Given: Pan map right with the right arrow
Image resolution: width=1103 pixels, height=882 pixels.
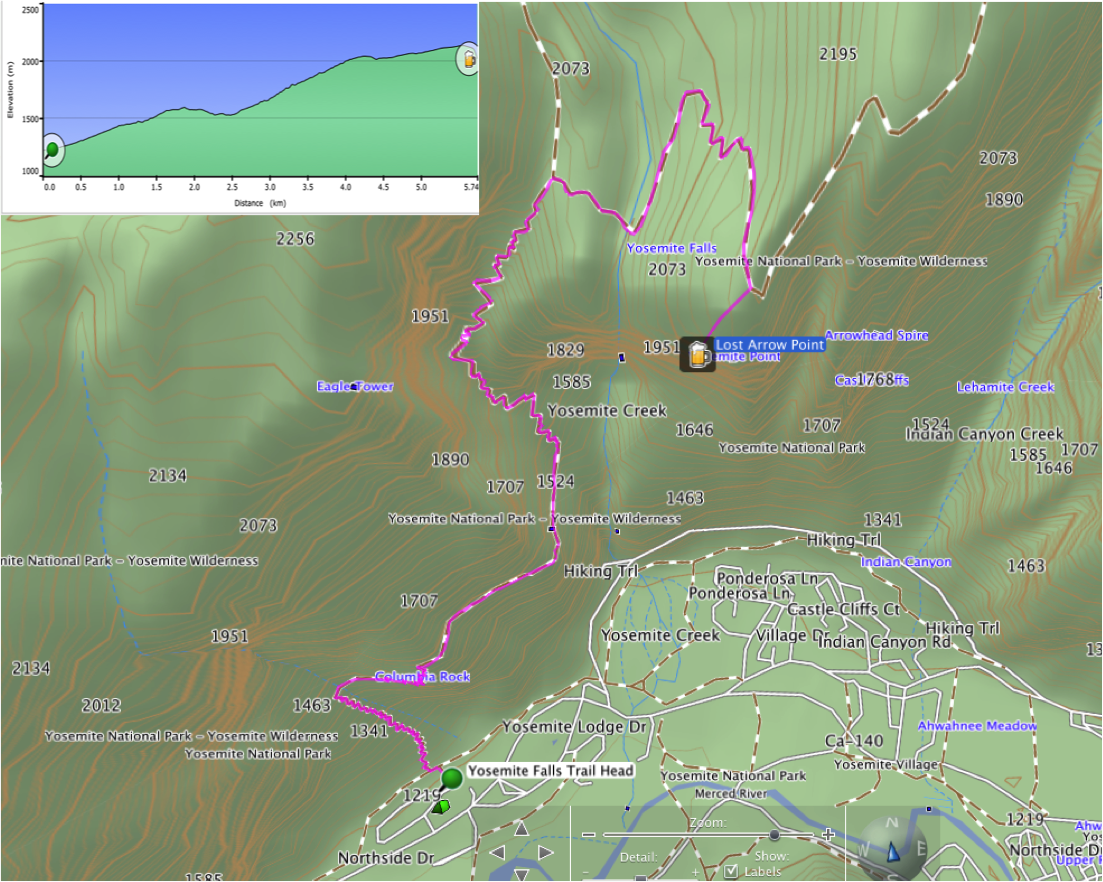Looking at the screenshot, I should pos(545,853).
